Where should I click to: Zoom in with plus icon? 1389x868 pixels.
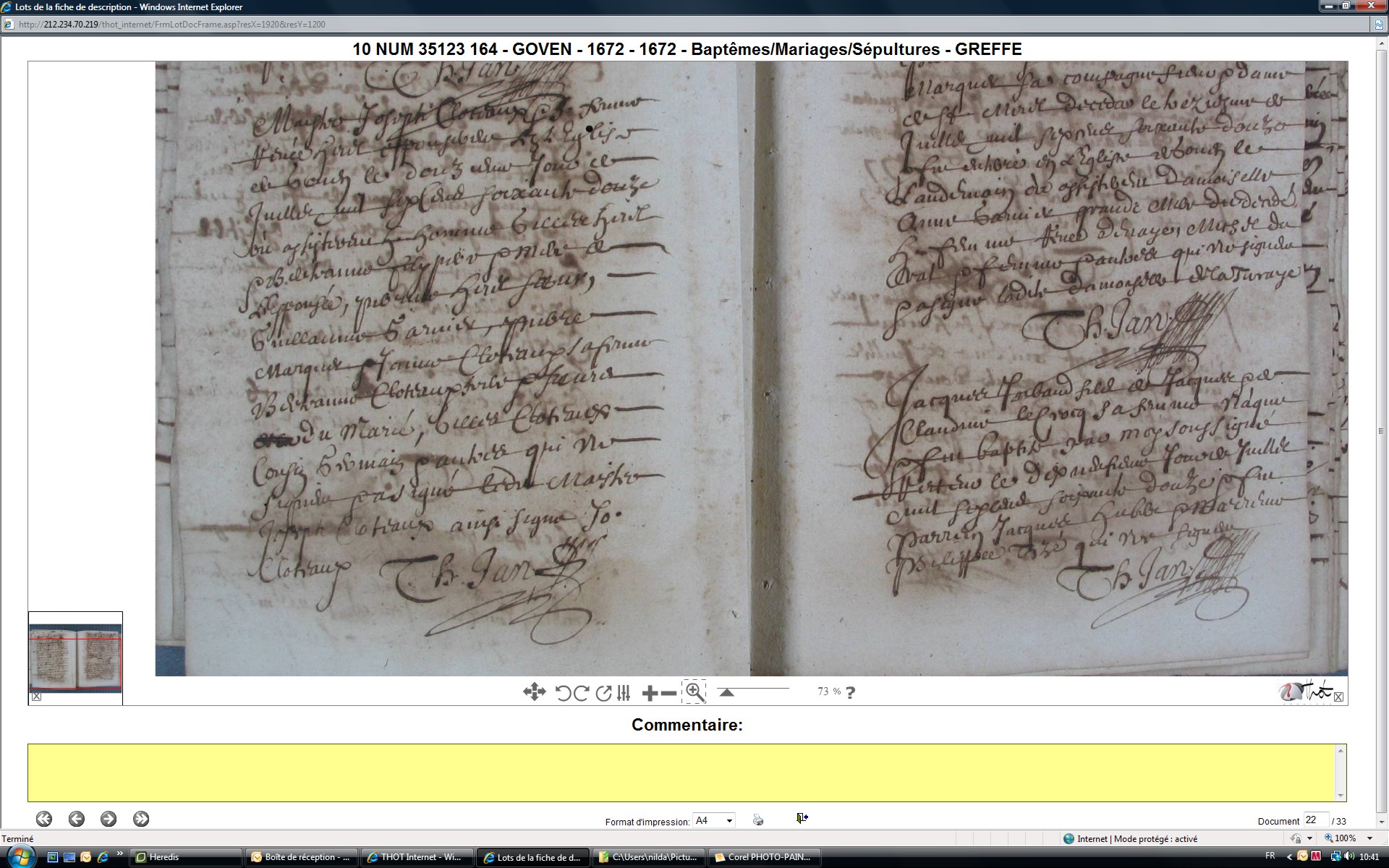650,693
